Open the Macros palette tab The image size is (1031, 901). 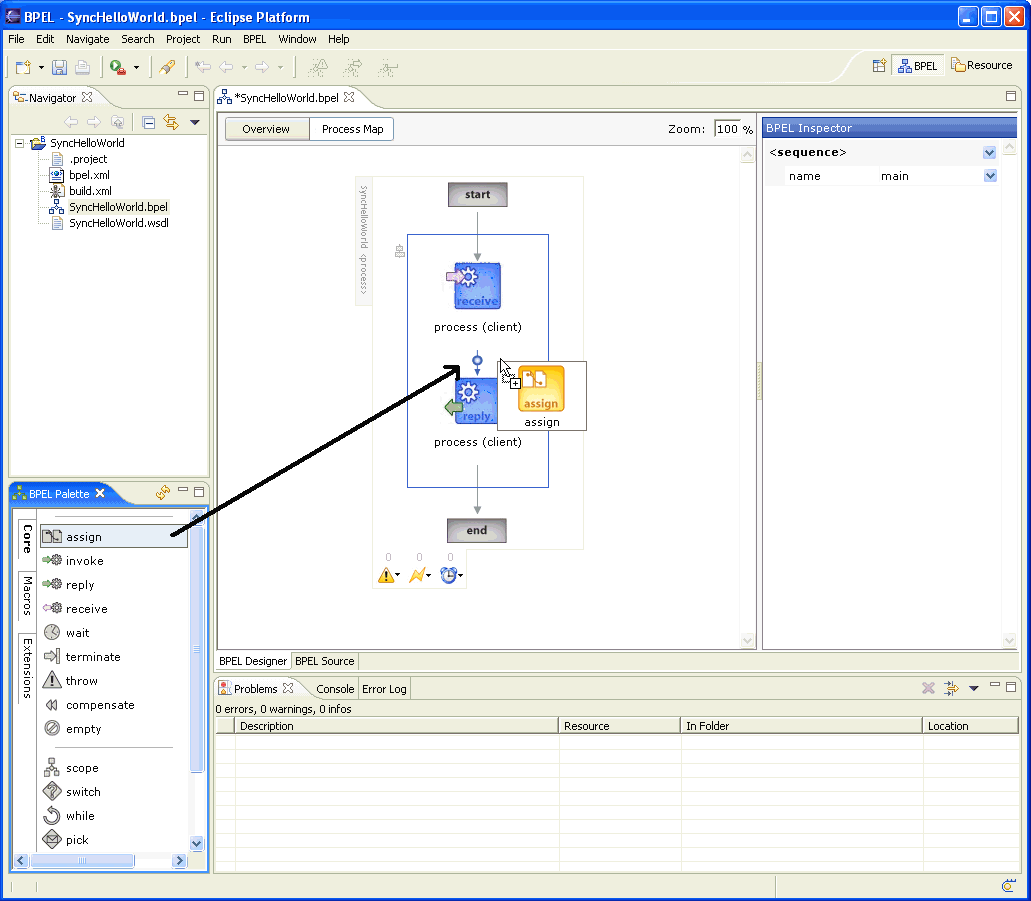(26, 597)
